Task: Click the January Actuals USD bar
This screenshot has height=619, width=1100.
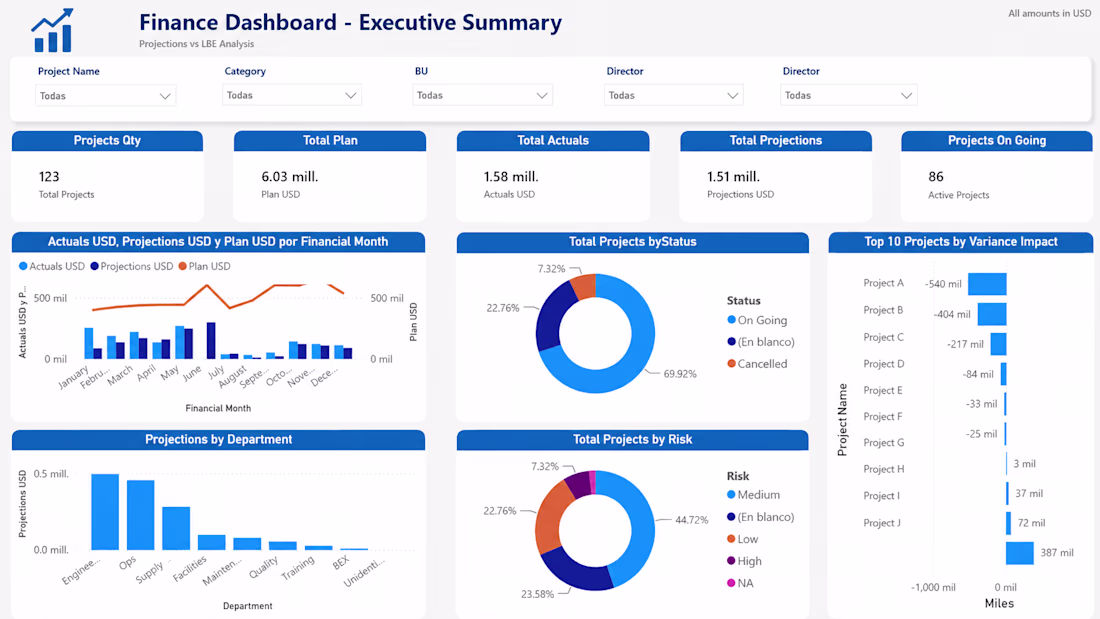Action: click(88, 343)
